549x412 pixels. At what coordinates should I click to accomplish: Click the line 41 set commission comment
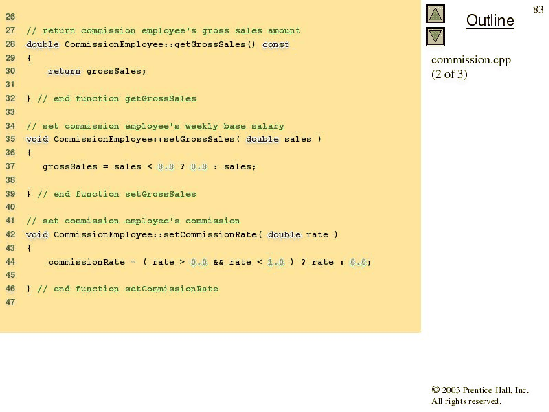pos(133,221)
